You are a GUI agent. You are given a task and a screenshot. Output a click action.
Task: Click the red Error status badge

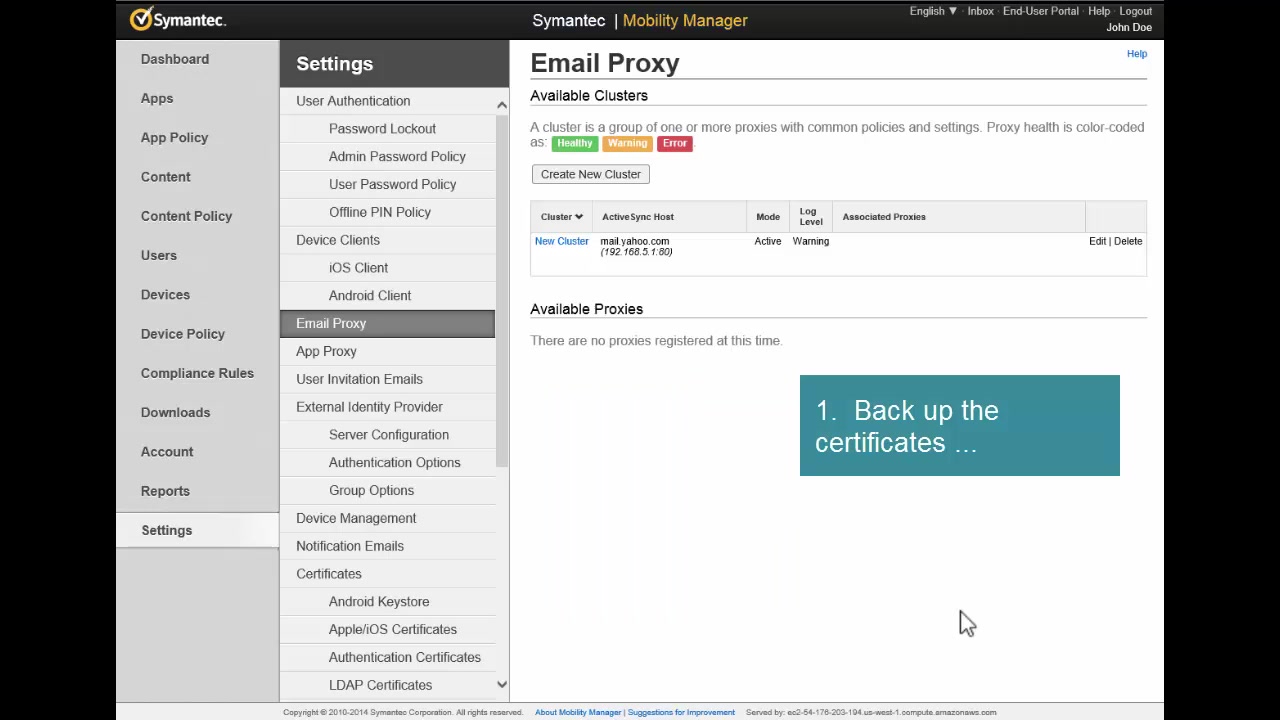point(675,143)
